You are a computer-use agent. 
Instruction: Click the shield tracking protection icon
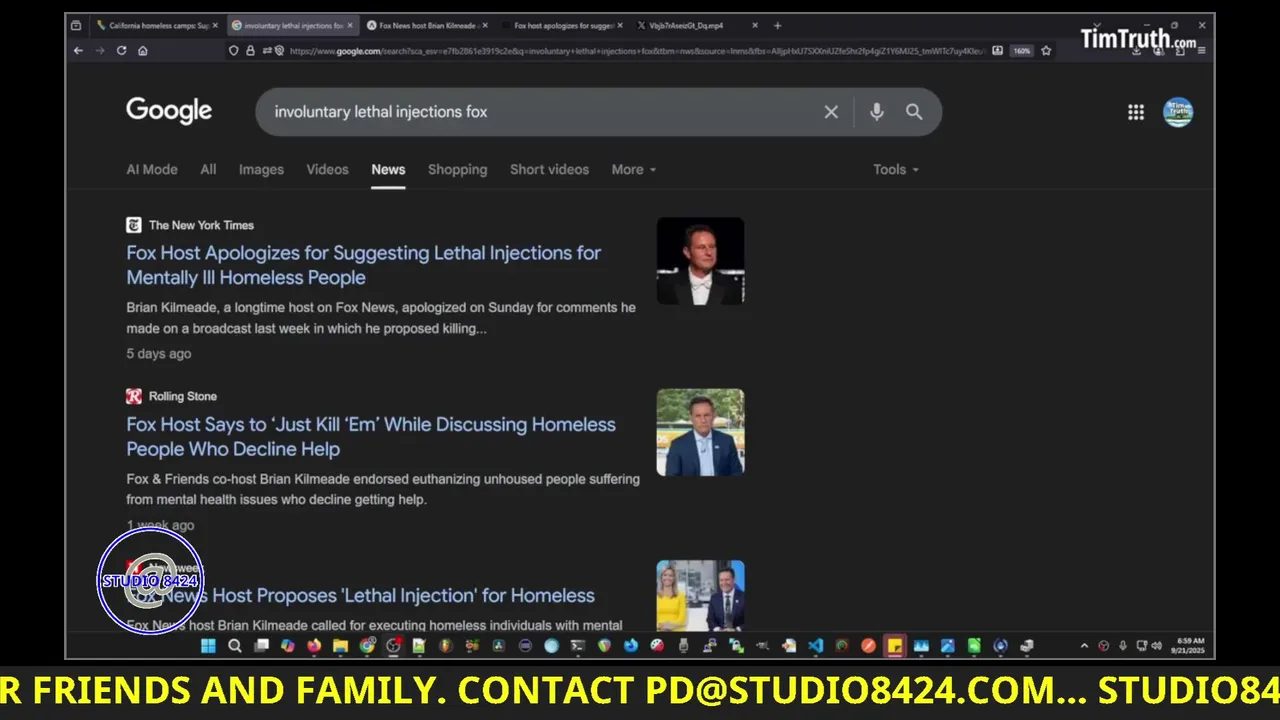coord(234,51)
